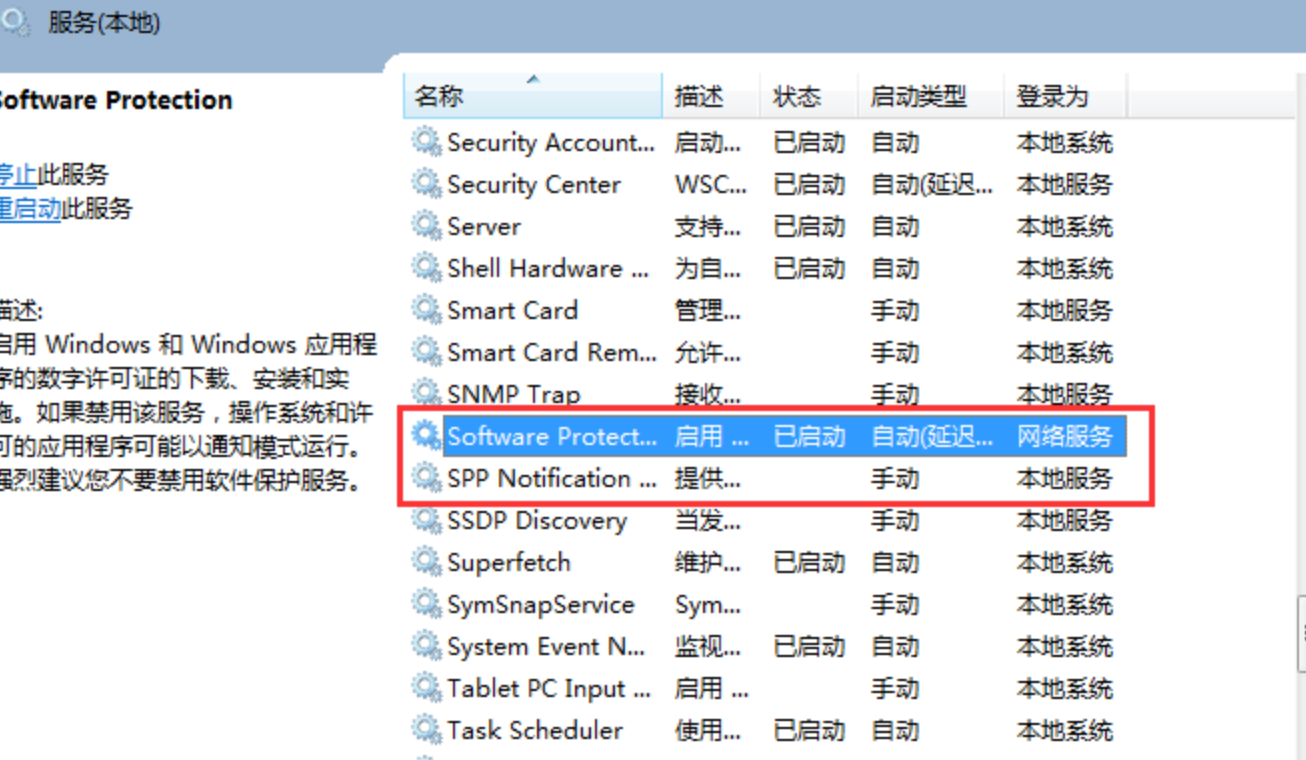The width and height of the screenshot is (1306, 760).
Task: Sort services by the 名称 column header
Action: [533, 96]
